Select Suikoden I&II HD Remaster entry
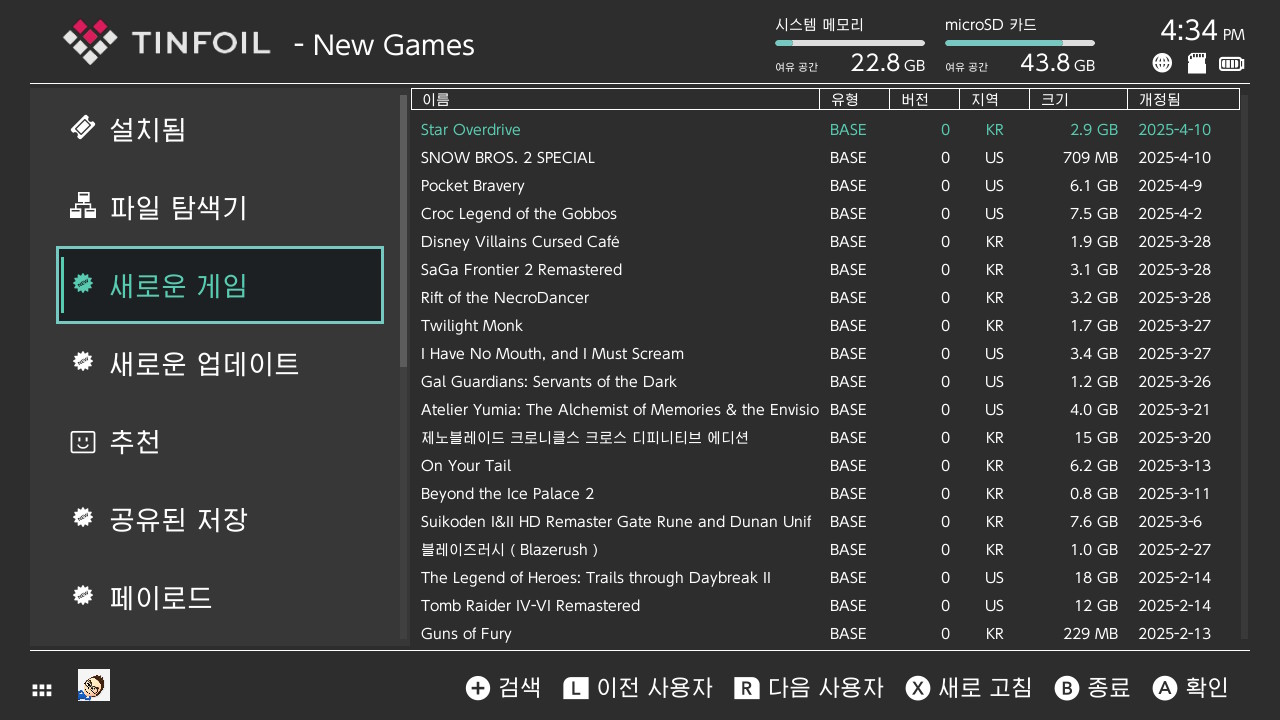The width and height of the screenshot is (1280, 720). 826,521
